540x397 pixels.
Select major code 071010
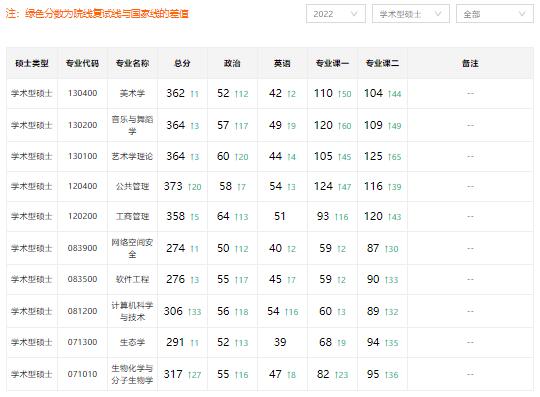83,374
